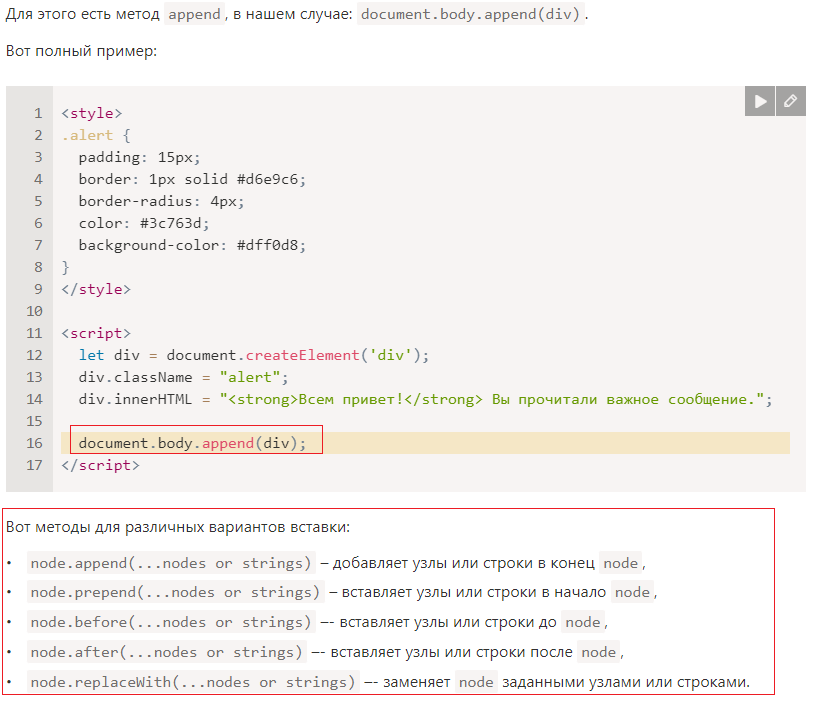This screenshot has height=704, width=818.
Task: Click the description 'вставляет узлы или строки в начало'
Action: click(474, 592)
